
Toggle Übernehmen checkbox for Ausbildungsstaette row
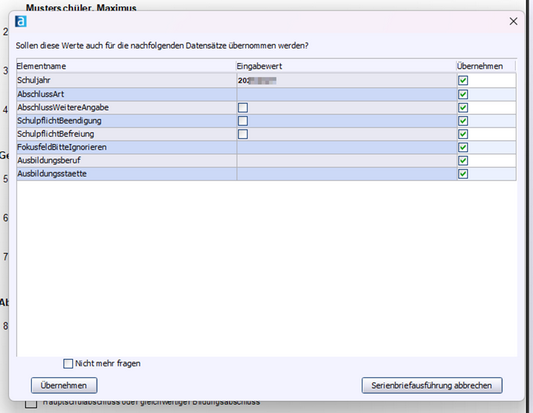463,174
